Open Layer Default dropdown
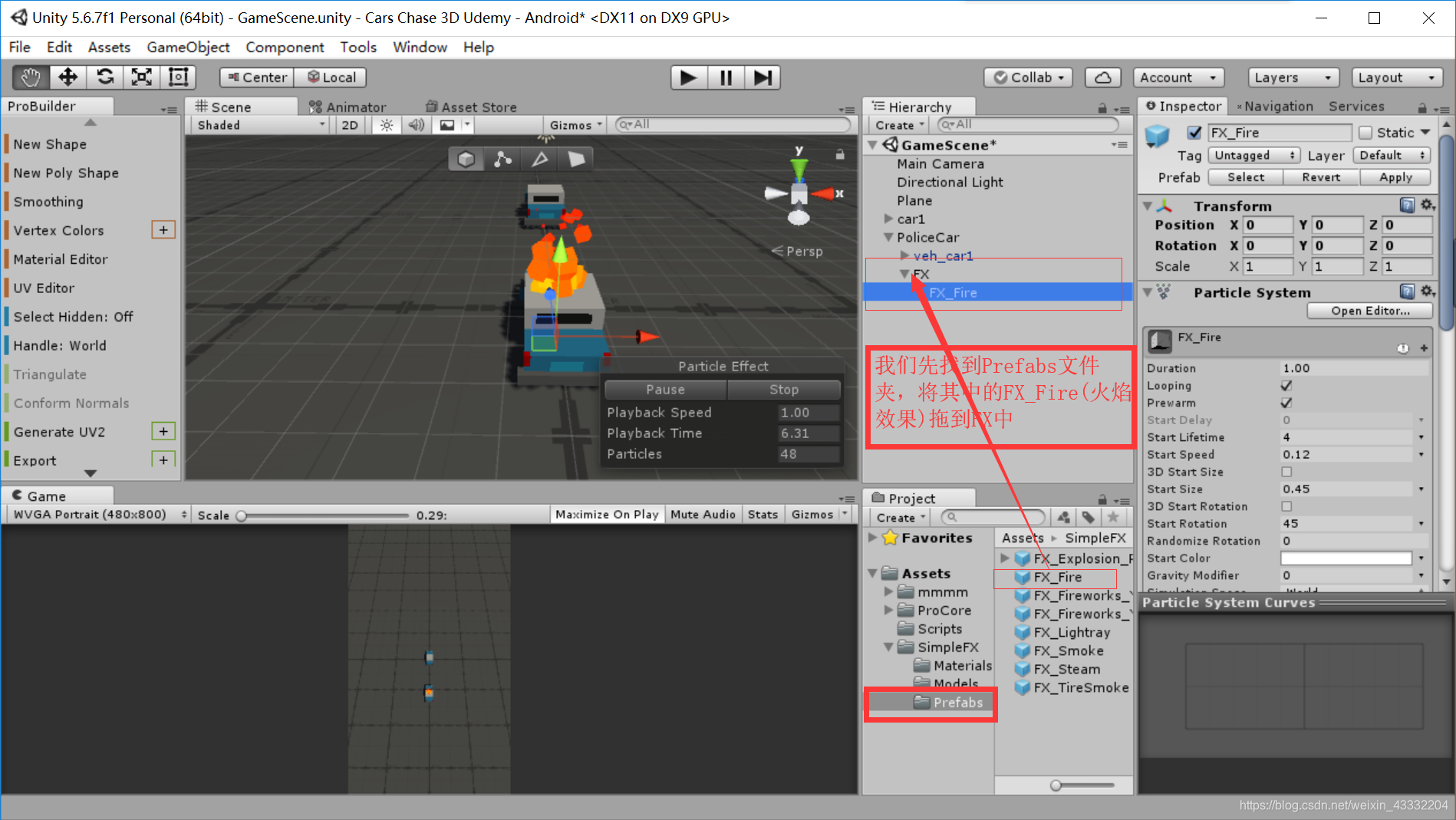 (1392, 155)
